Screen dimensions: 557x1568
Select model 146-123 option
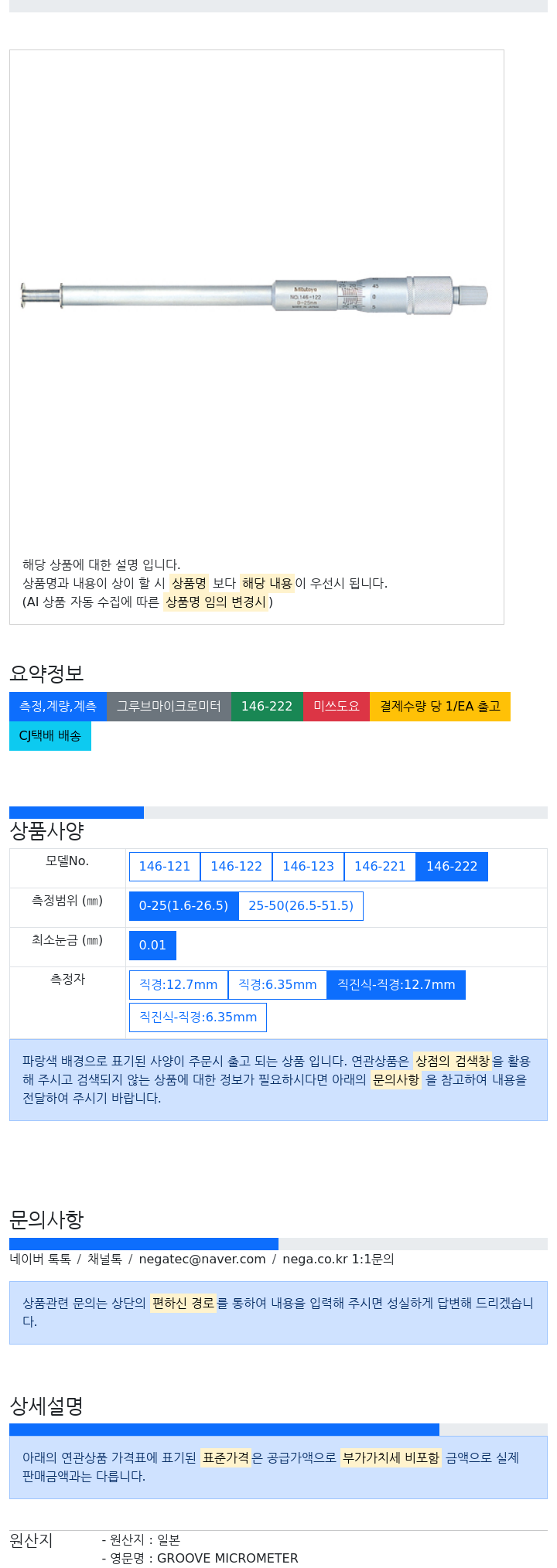click(x=308, y=867)
